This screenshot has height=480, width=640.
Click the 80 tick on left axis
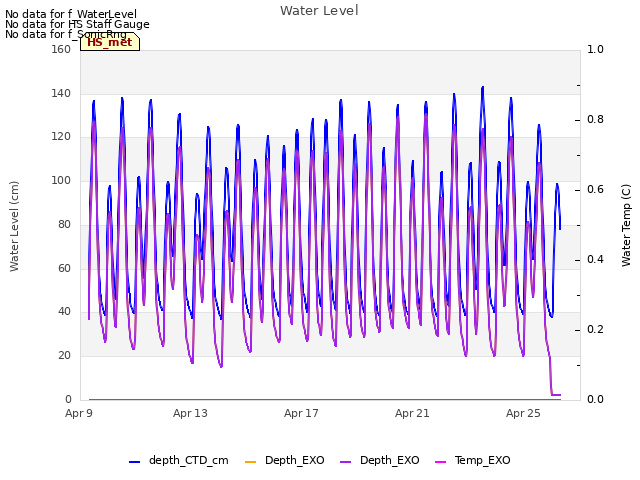(64, 224)
